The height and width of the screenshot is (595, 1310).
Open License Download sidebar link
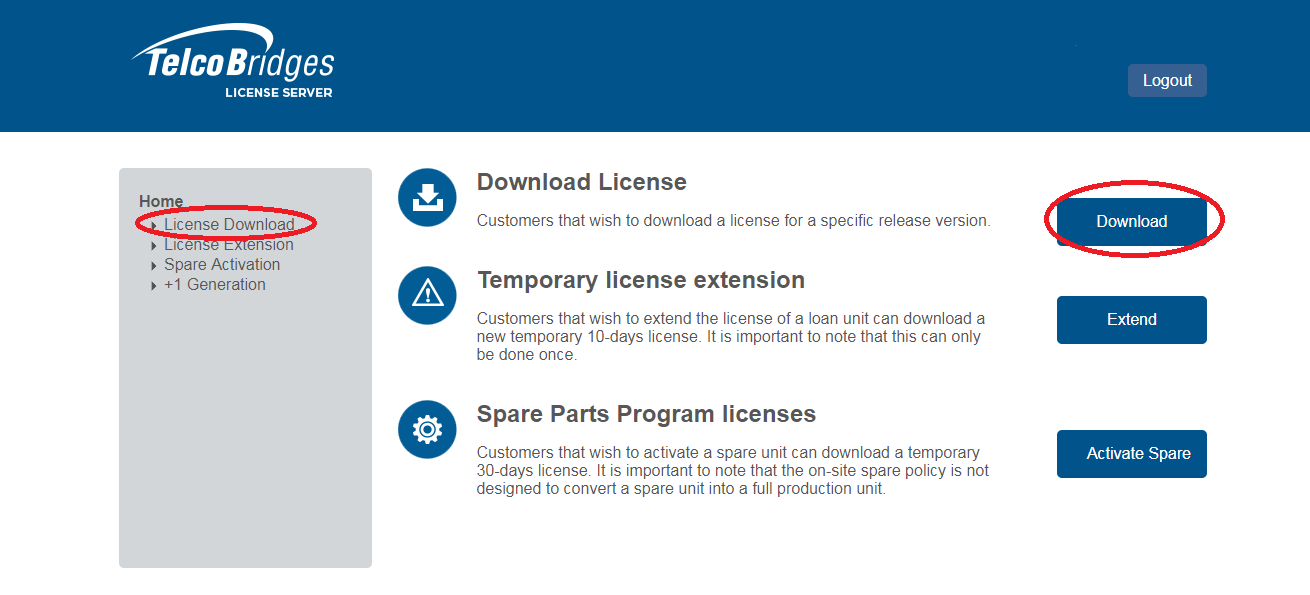229,225
